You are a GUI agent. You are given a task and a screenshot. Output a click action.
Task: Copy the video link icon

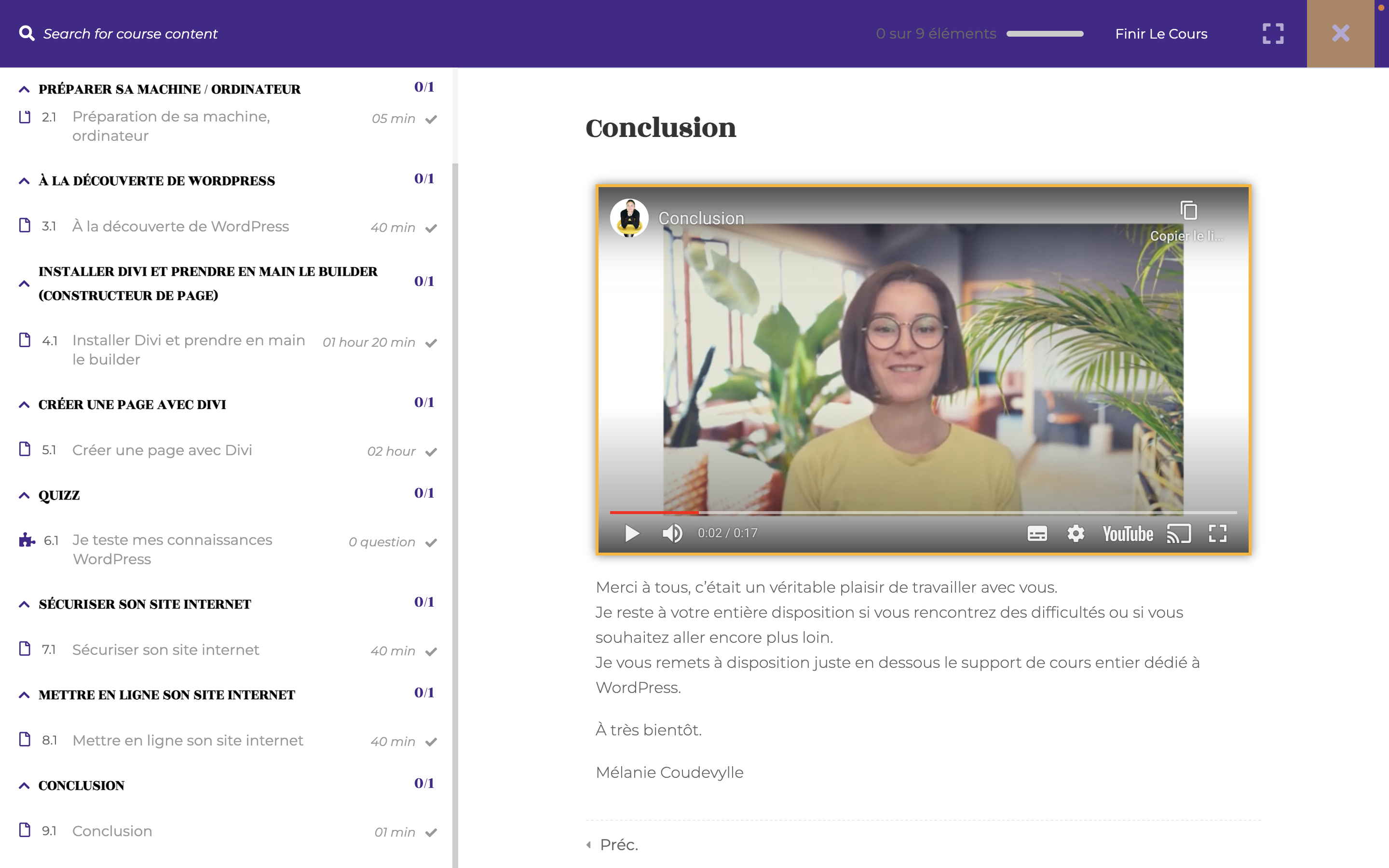pos(1188,211)
